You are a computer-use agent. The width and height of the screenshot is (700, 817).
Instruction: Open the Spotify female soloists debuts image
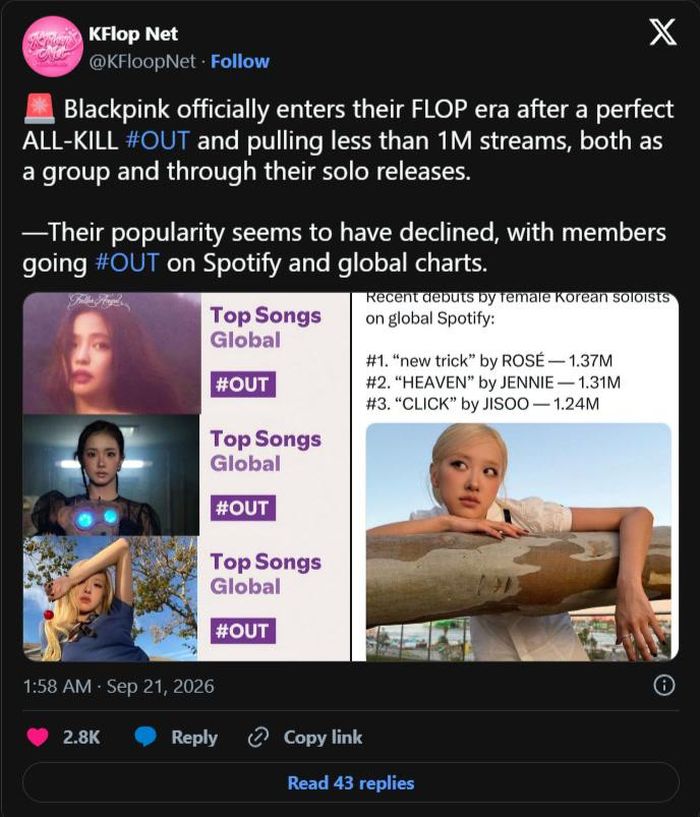(515, 477)
